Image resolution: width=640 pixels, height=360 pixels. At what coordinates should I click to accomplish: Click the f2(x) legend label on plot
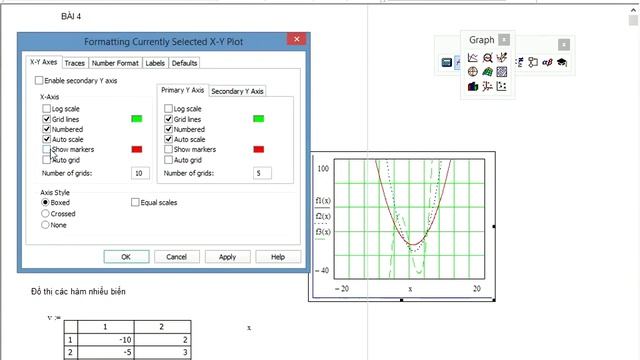point(323,216)
